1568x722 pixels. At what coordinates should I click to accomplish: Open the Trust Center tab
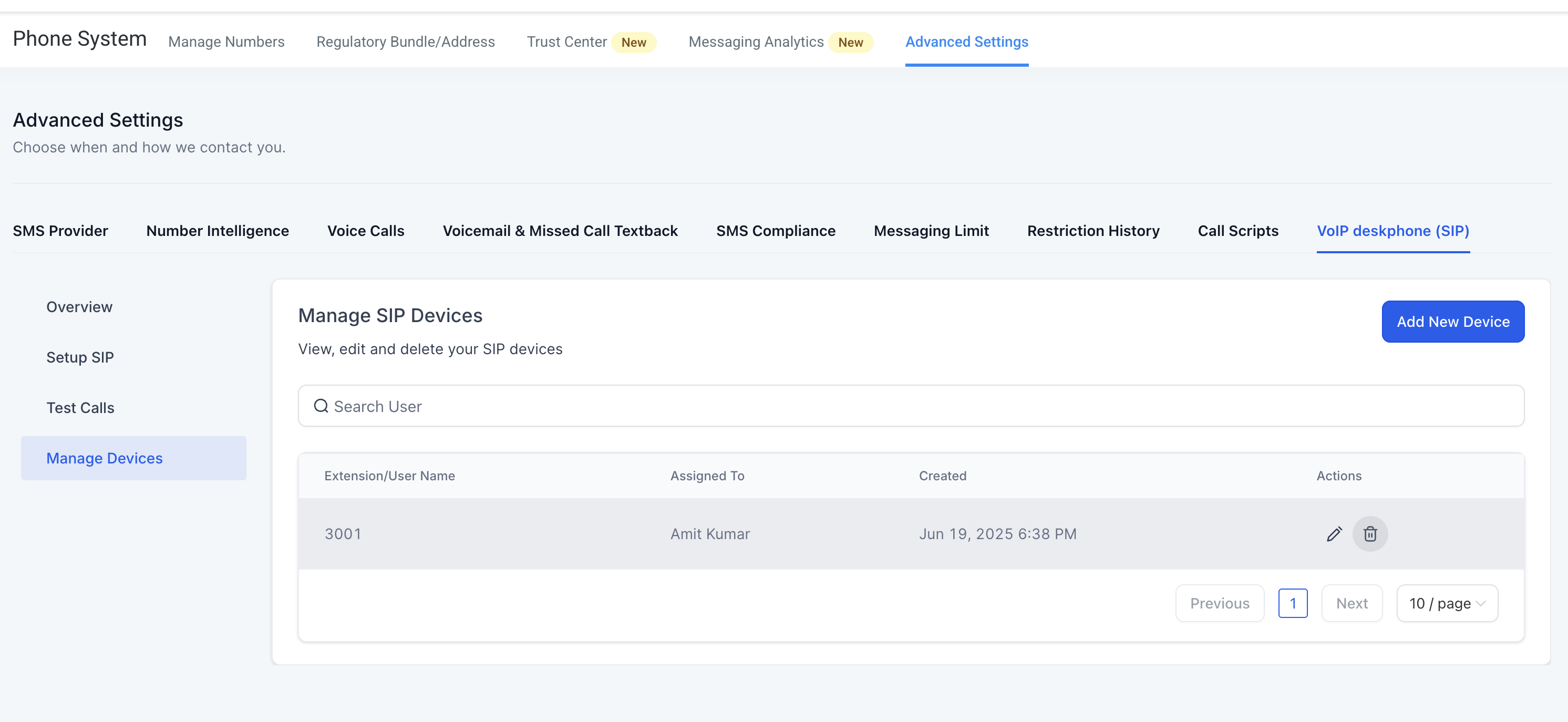pos(566,42)
